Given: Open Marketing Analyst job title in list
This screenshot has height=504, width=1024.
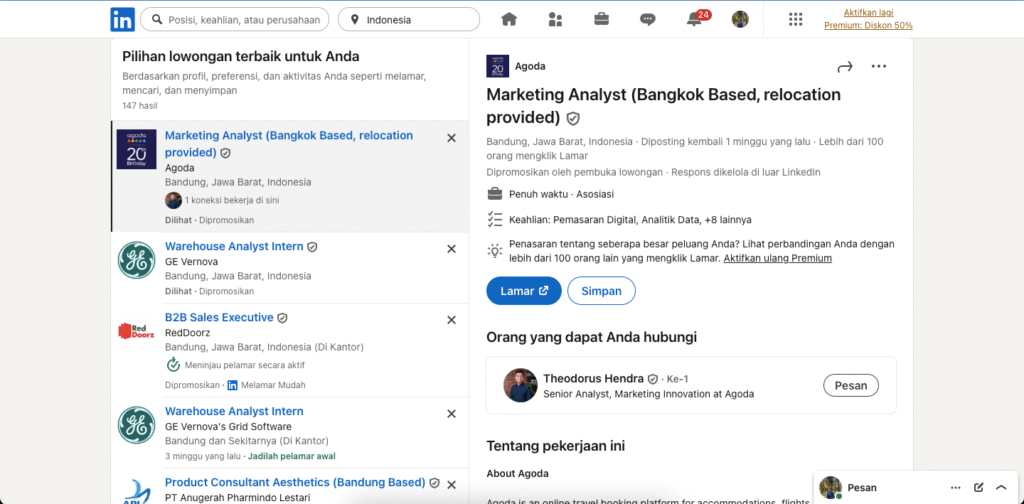Looking at the screenshot, I should [289, 144].
